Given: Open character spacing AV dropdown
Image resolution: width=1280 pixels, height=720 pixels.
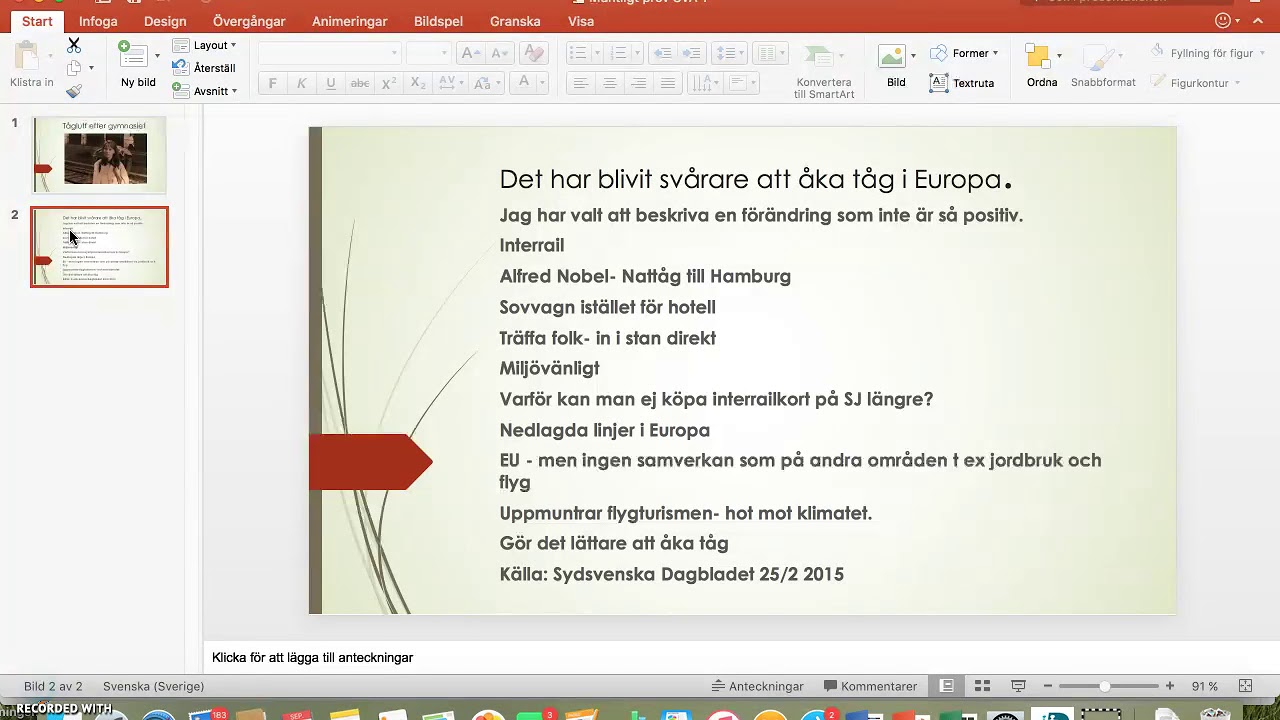Looking at the screenshot, I should click(x=450, y=83).
